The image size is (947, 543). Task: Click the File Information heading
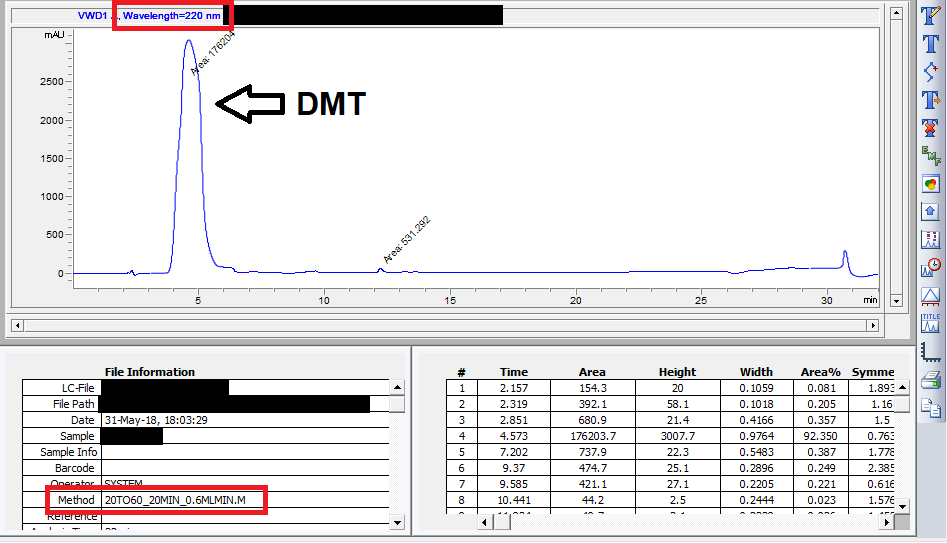pos(150,372)
